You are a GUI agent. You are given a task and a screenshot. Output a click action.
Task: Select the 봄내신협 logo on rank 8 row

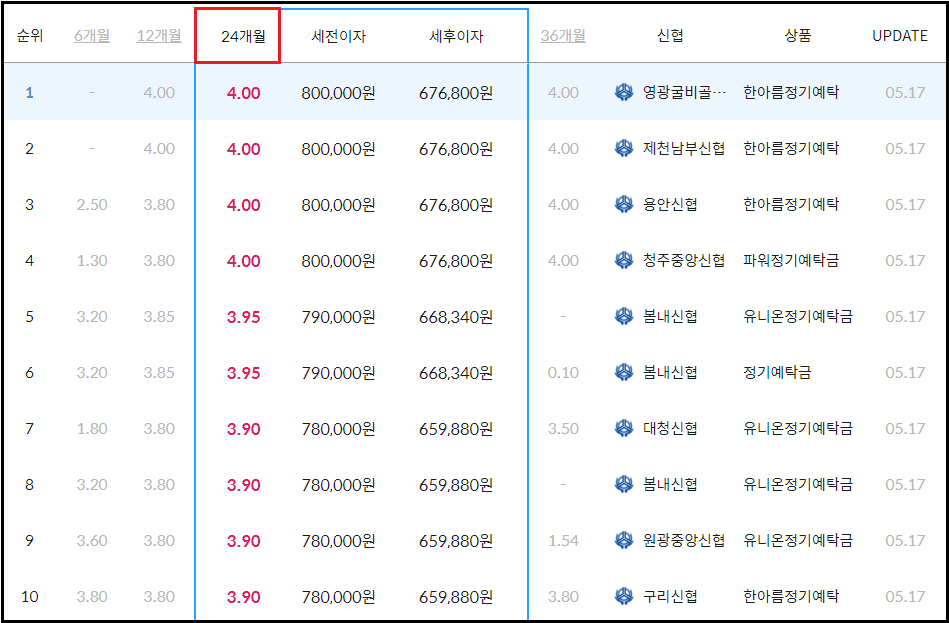click(x=624, y=484)
